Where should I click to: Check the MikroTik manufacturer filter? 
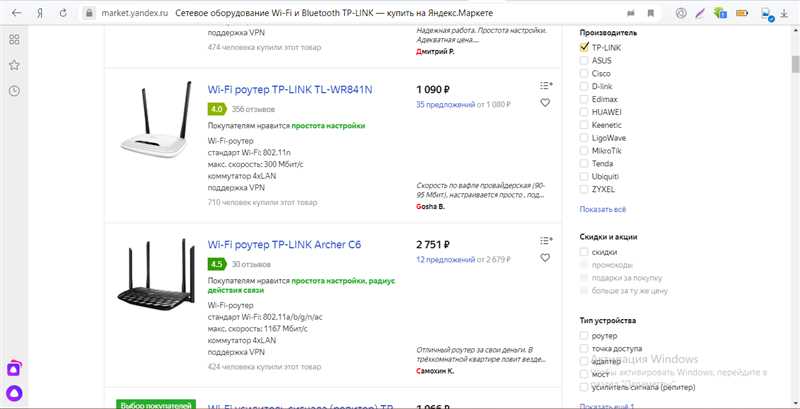point(584,151)
